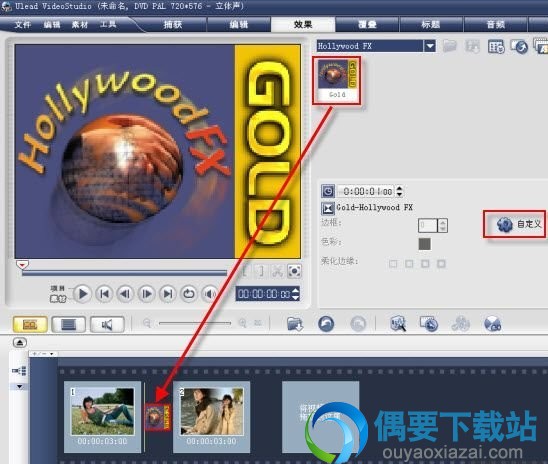Select the Gold transition thumbnail in library

tap(337, 80)
